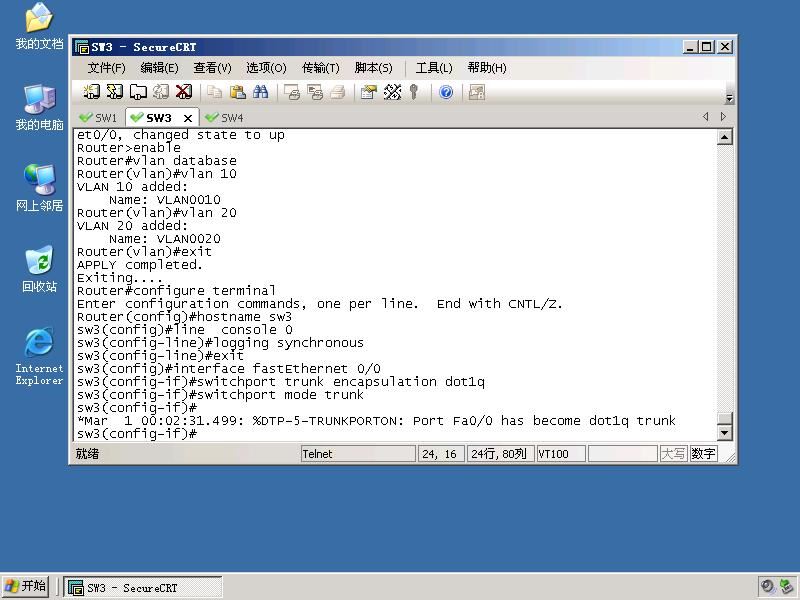Click the 'APPLY completed.' terminal line
Viewport: 800px width, 600px height.
coord(140,265)
